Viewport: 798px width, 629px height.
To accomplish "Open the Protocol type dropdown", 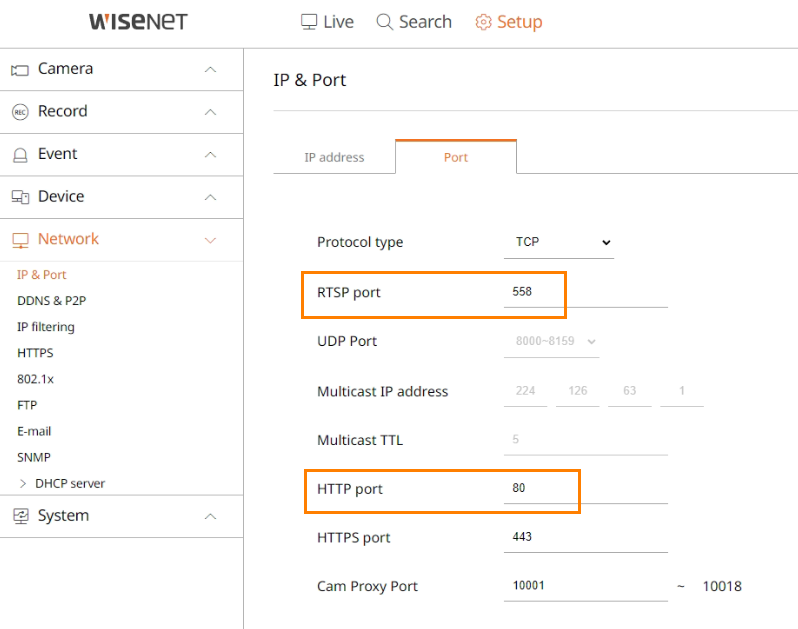I will pos(559,242).
